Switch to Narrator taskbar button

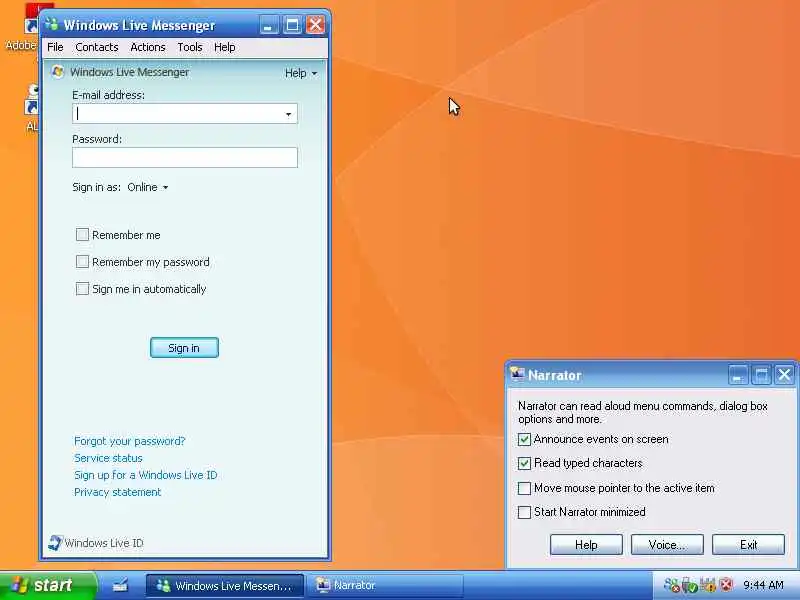(384, 586)
